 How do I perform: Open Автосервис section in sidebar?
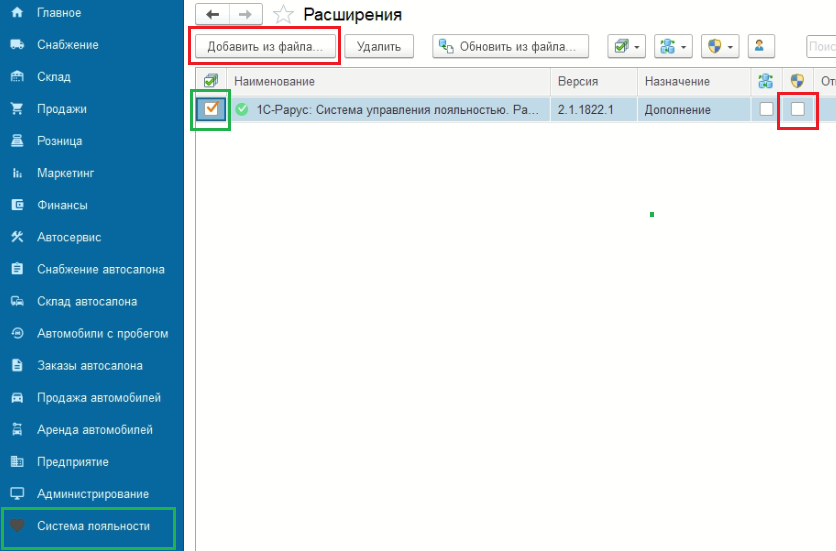pos(68,237)
